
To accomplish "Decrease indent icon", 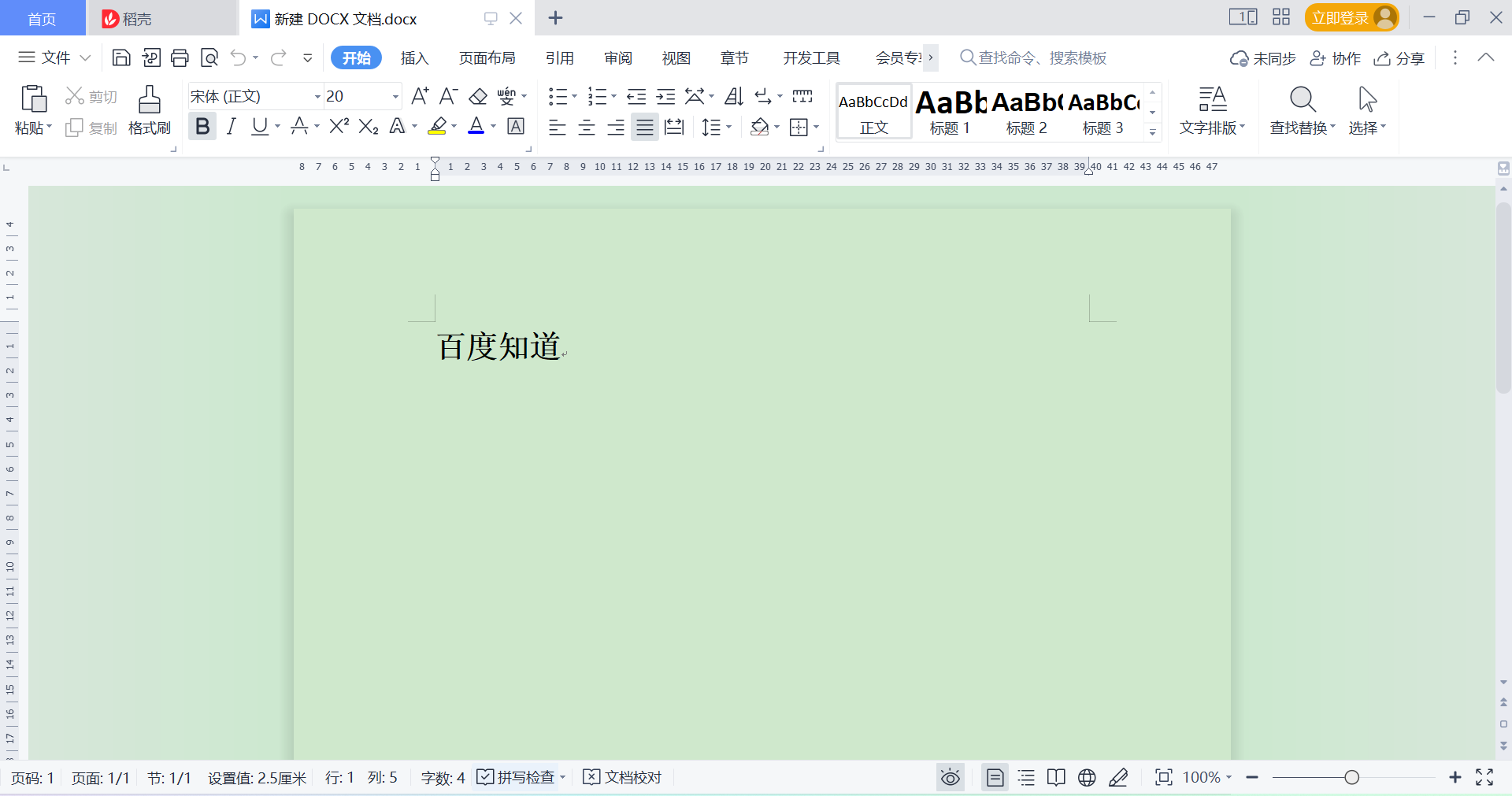I will pyautogui.click(x=636, y=96).
